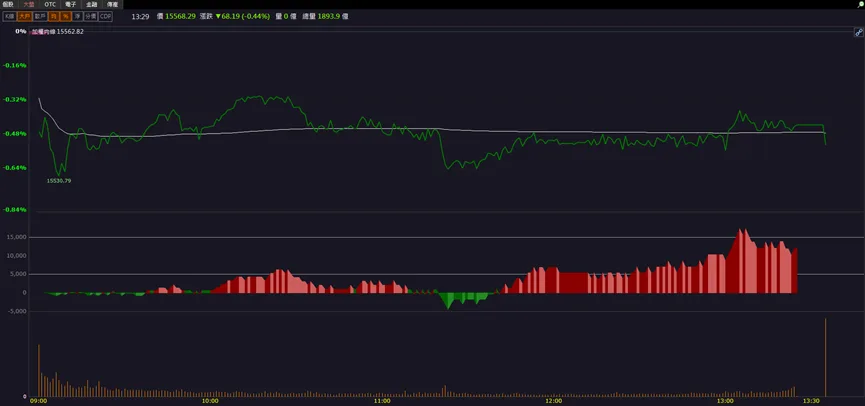Click the 15,000 axis label
865x406 pixels.
18,237
